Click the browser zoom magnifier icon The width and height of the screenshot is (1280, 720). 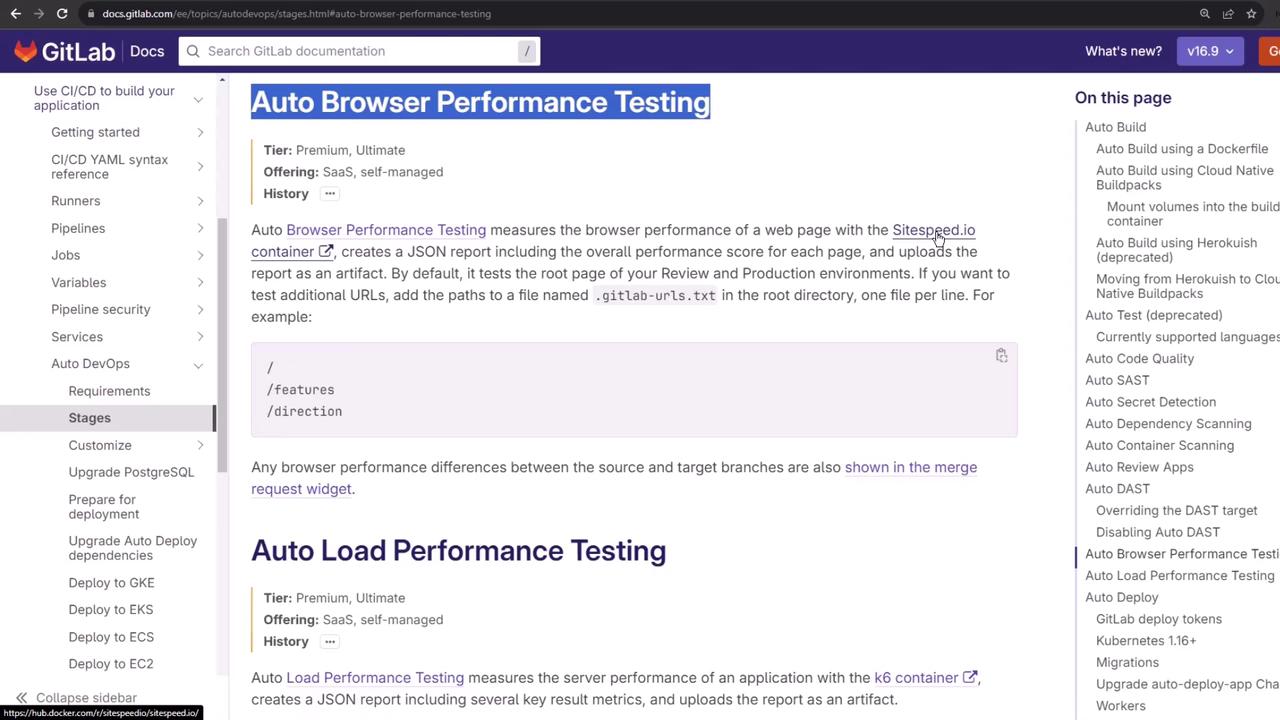coord(1205,14)
